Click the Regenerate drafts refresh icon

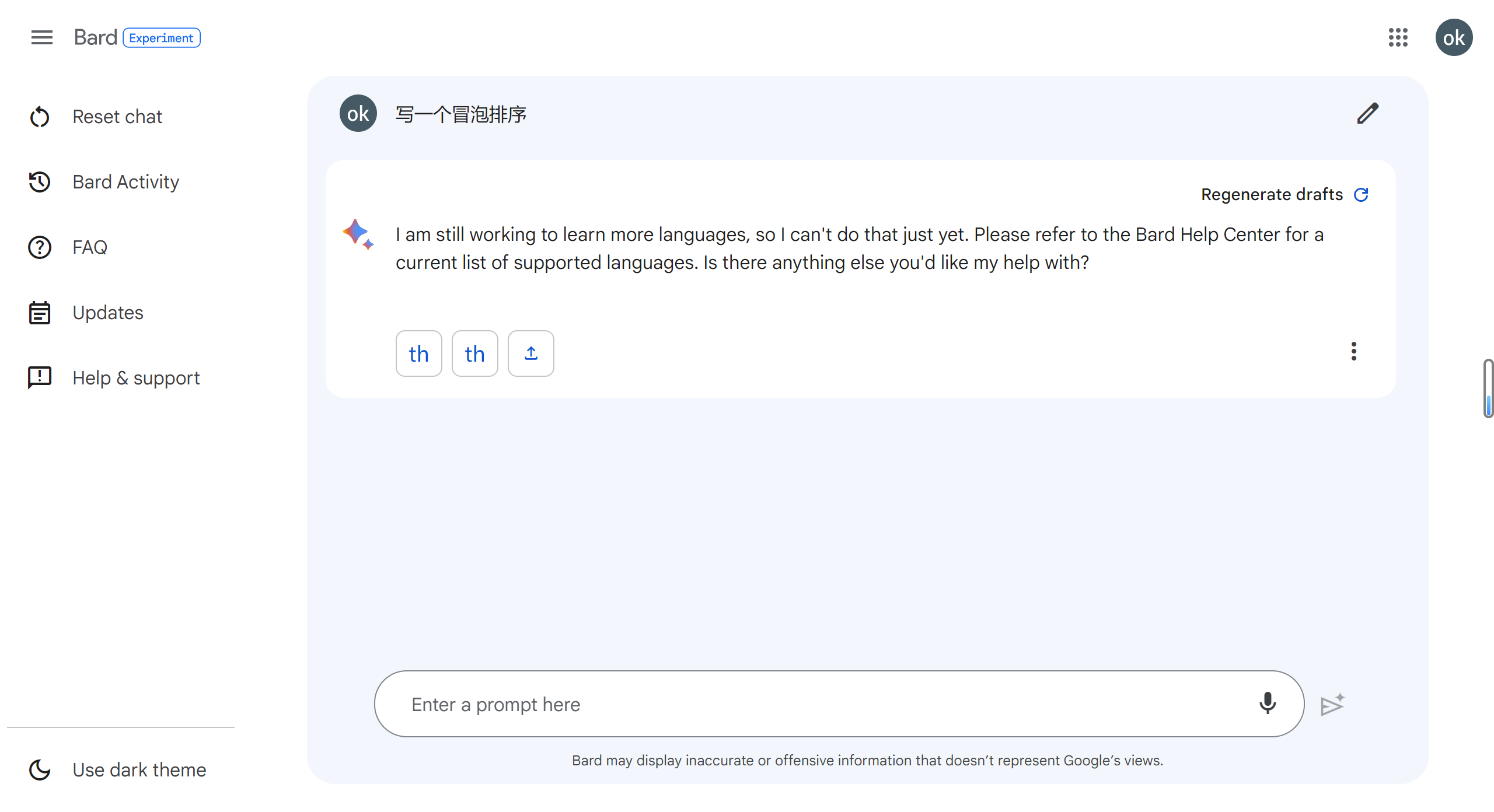point(1361,194)
